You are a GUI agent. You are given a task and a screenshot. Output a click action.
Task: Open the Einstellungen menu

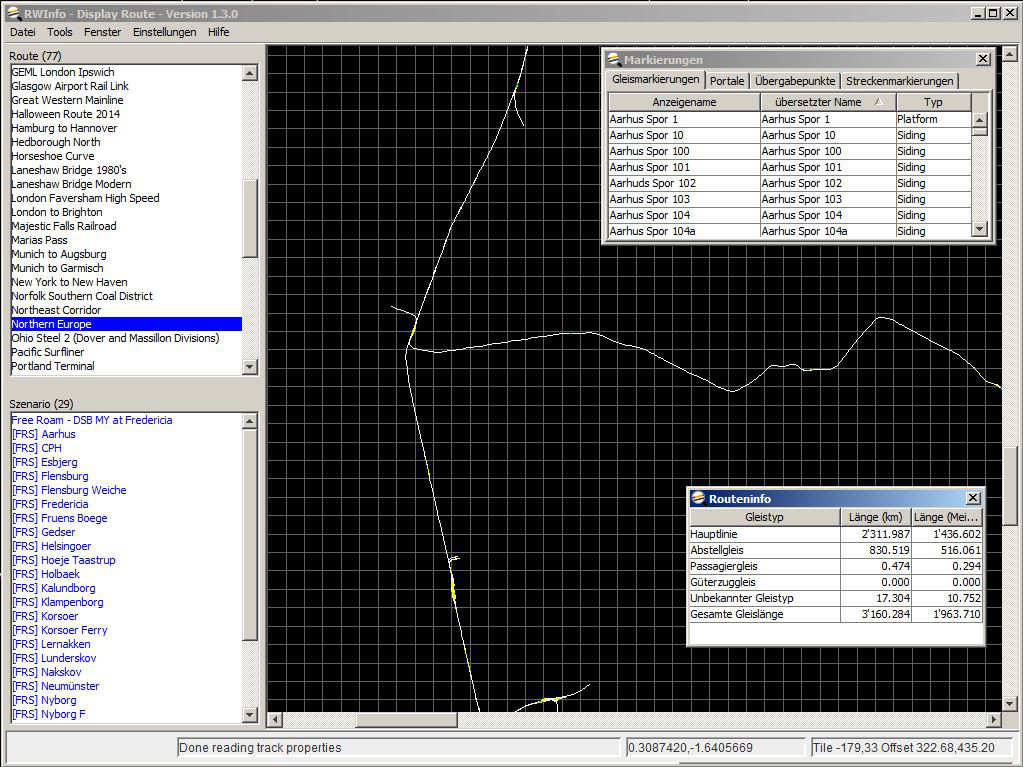tap(164, 32)
